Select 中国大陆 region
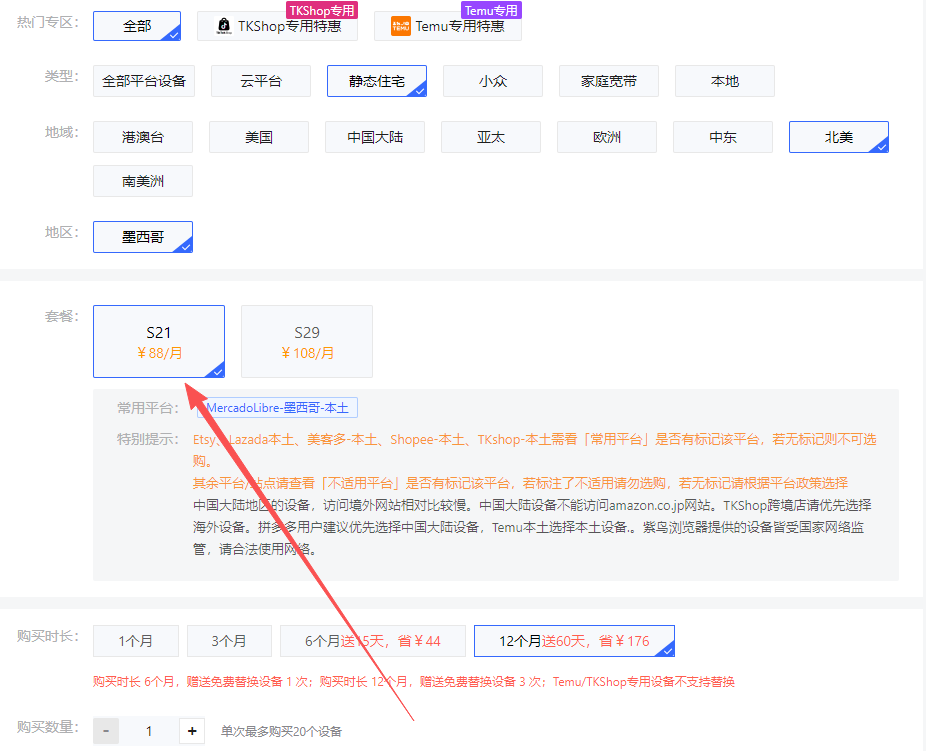The width and height of the screenshot is (926, 751). [x=375, y=138]
